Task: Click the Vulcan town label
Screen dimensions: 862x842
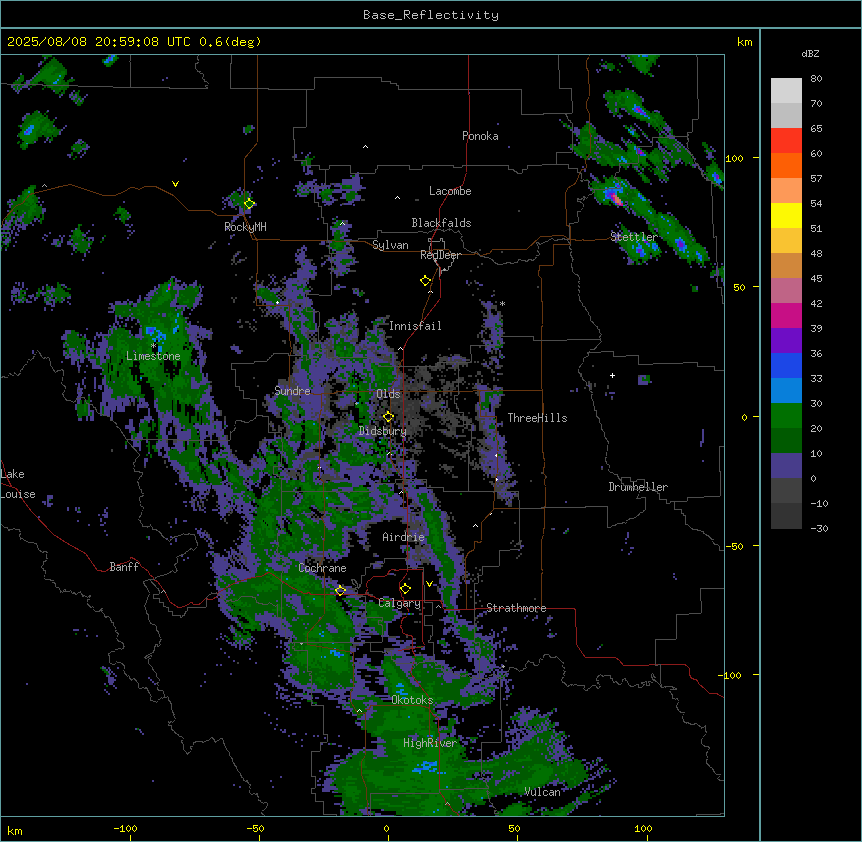Action: click(x=542, y=792)
